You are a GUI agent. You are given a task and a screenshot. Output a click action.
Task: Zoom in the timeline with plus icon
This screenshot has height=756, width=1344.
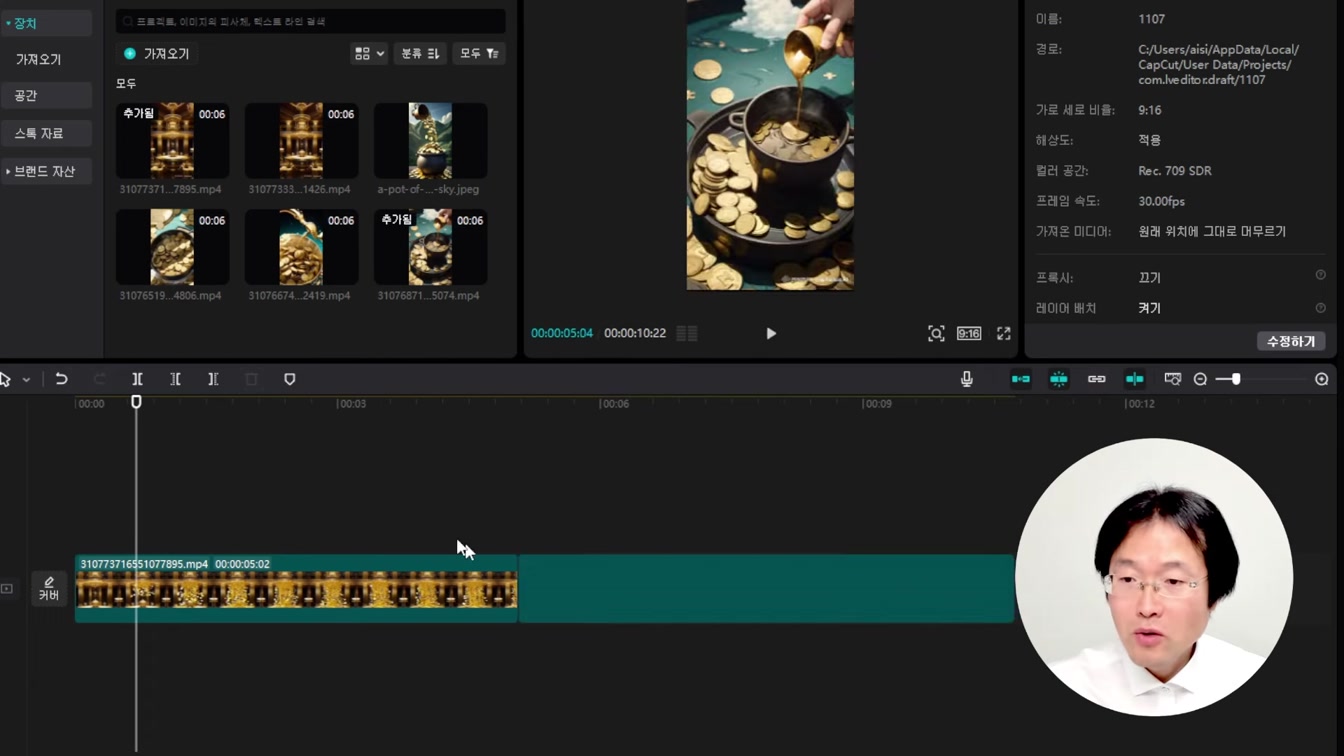coord(1321,379)
